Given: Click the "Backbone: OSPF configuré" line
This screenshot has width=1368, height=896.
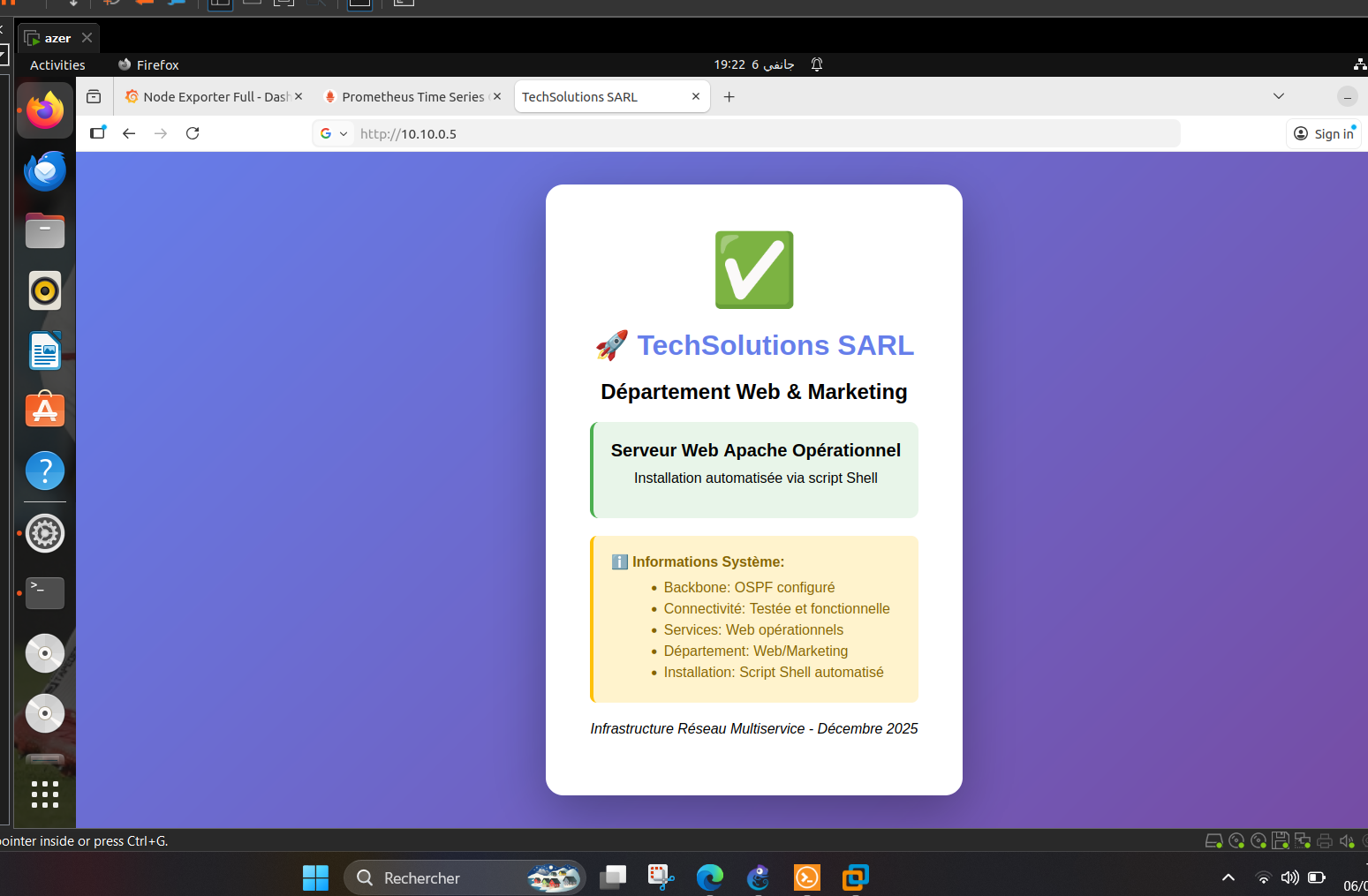Looking at the screenshot, I should pos(749,587).
